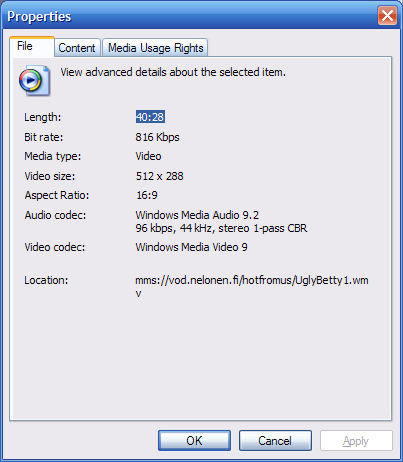The width and height of the screenshot is (403, 462).
Task: Click the Media type: label
Action: [53, 156]
